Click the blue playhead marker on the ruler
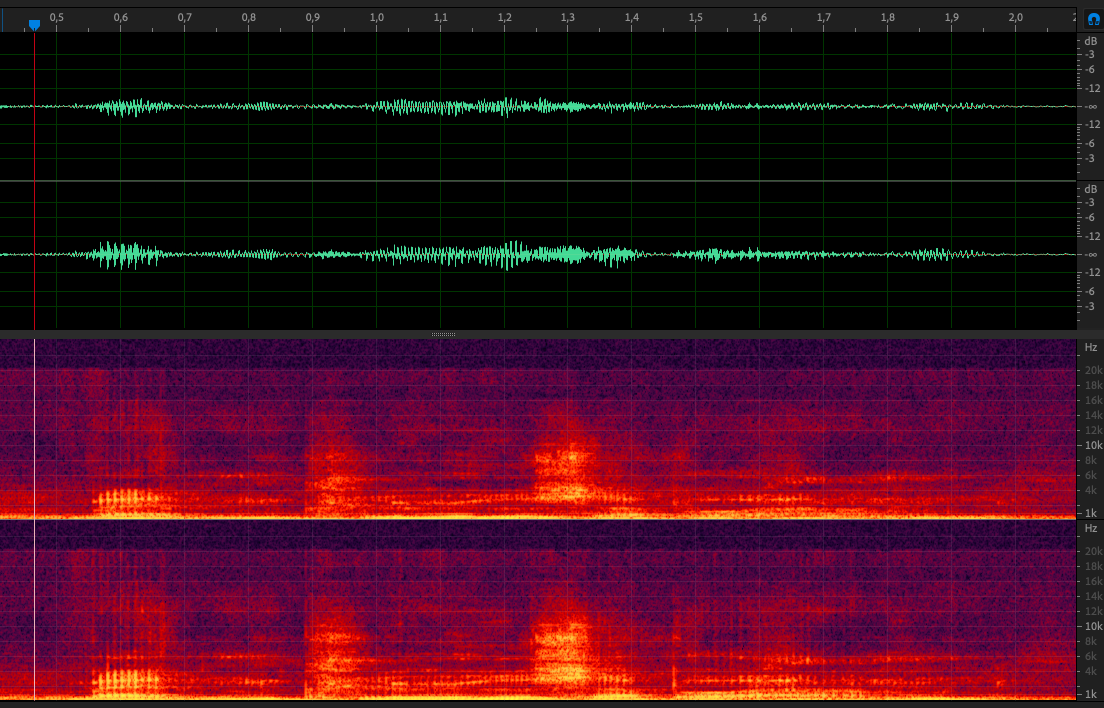This screenshot has width=1104, height=708. 34,24
